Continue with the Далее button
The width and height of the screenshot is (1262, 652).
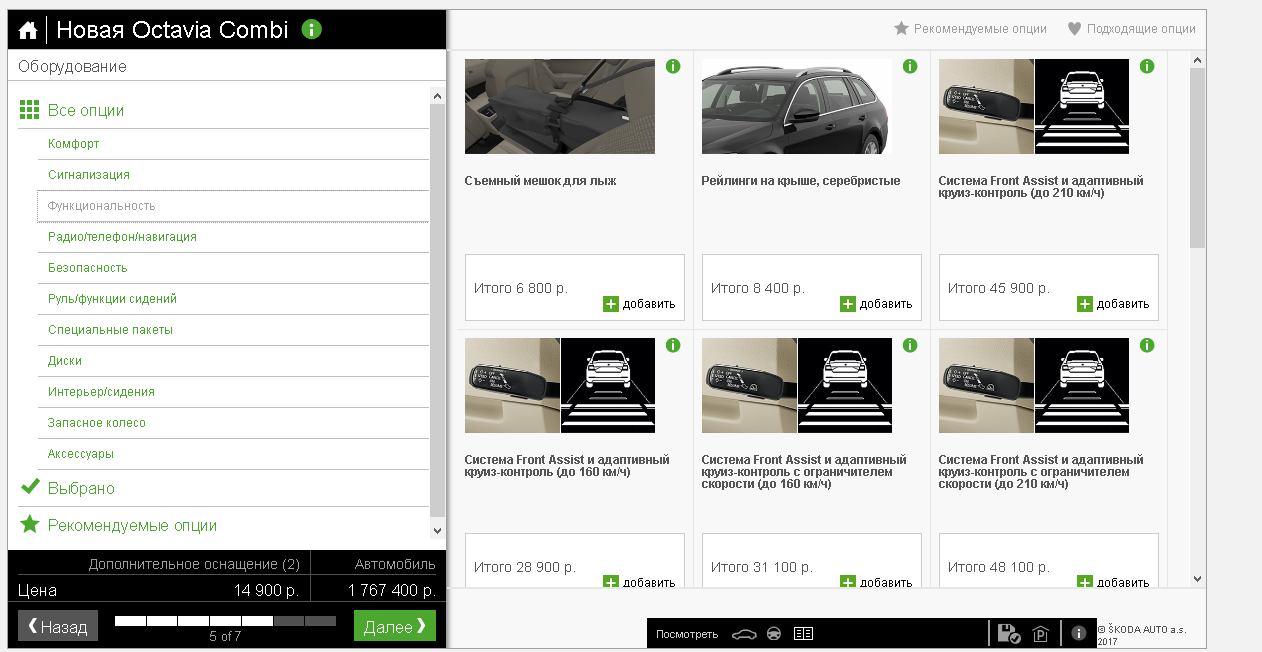395,626
